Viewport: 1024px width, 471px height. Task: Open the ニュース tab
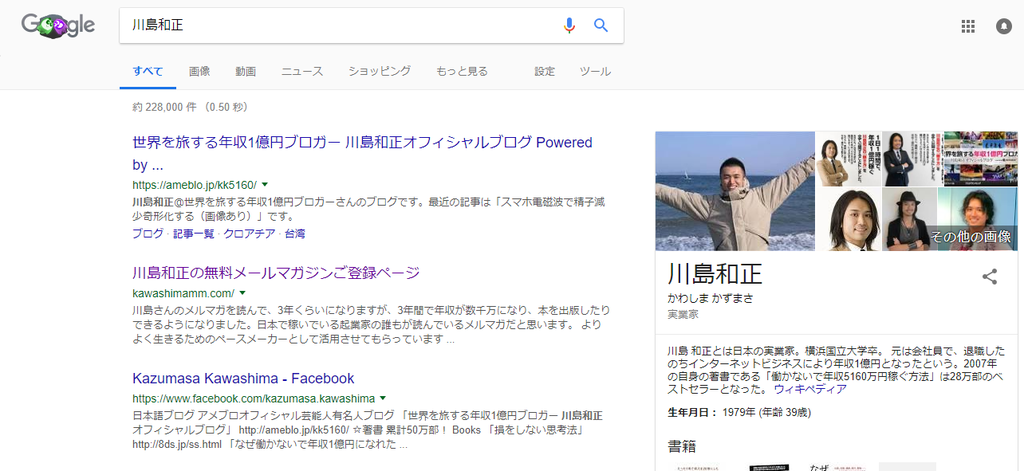[302, 71]
